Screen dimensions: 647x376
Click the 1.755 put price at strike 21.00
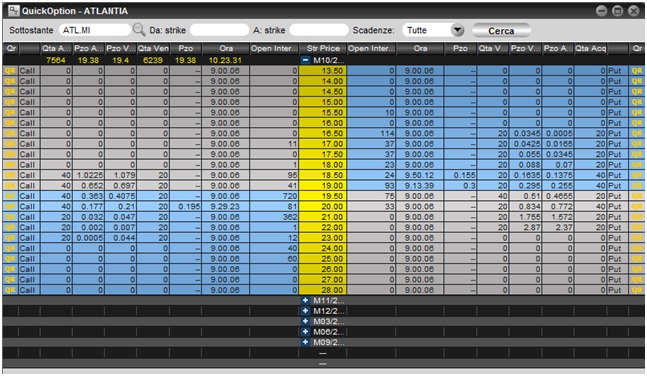(526, 217)
